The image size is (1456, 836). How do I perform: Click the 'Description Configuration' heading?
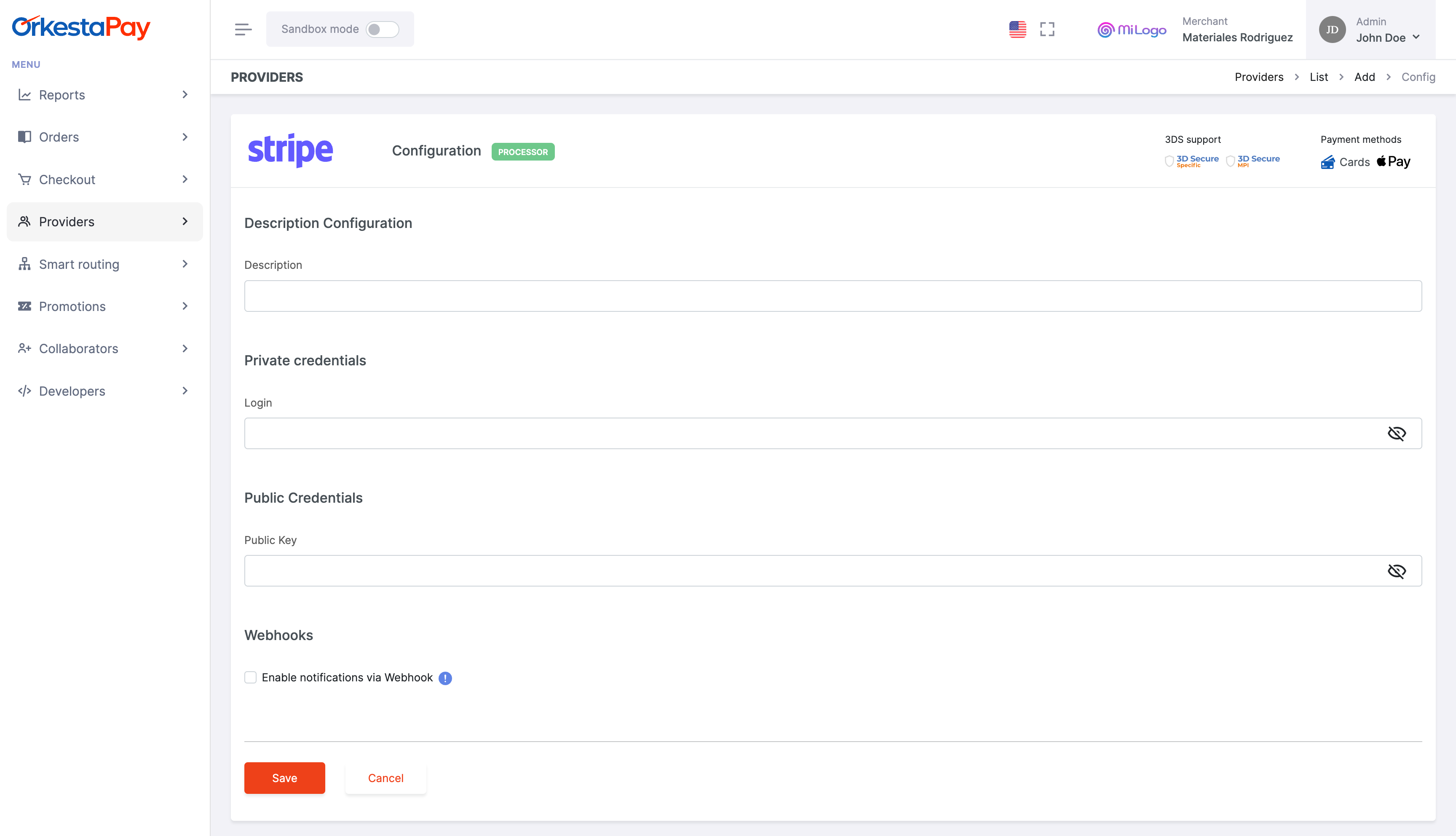coord(328,223)
